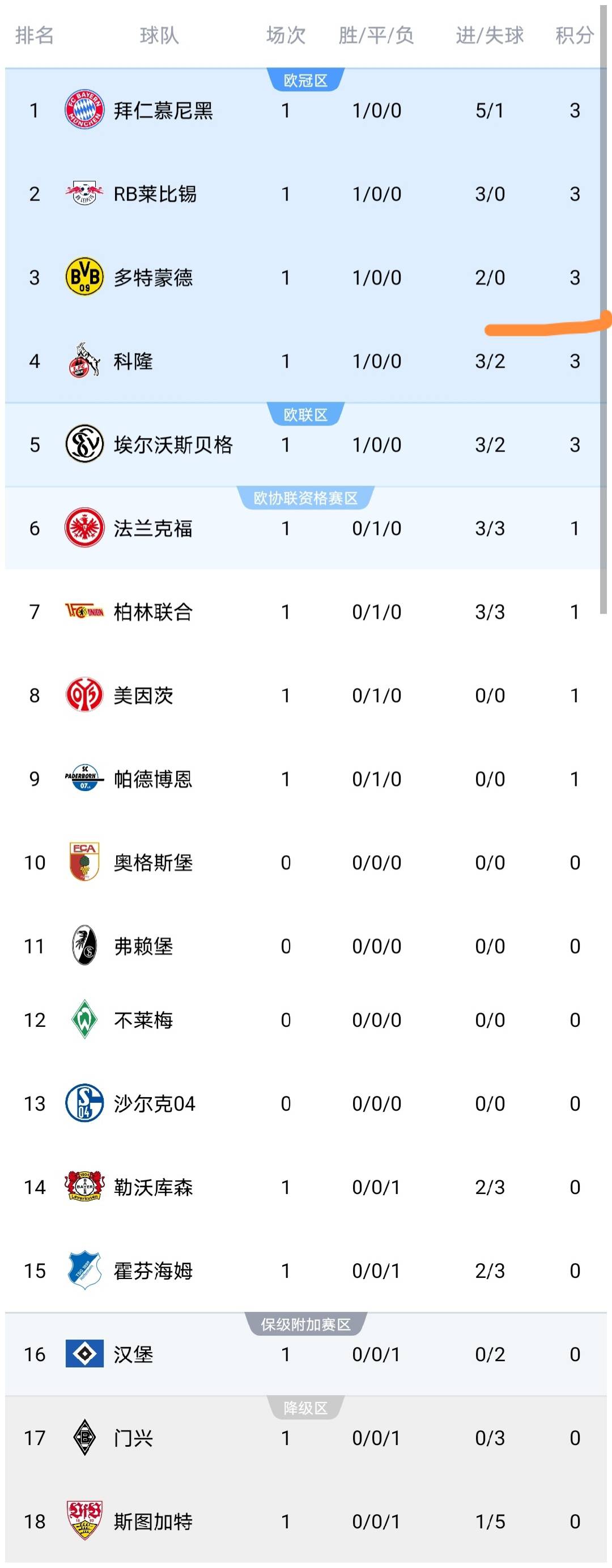Click the vertical scrollbar on right edge
Screen dimensions: 612x1568
pos(603,307)
